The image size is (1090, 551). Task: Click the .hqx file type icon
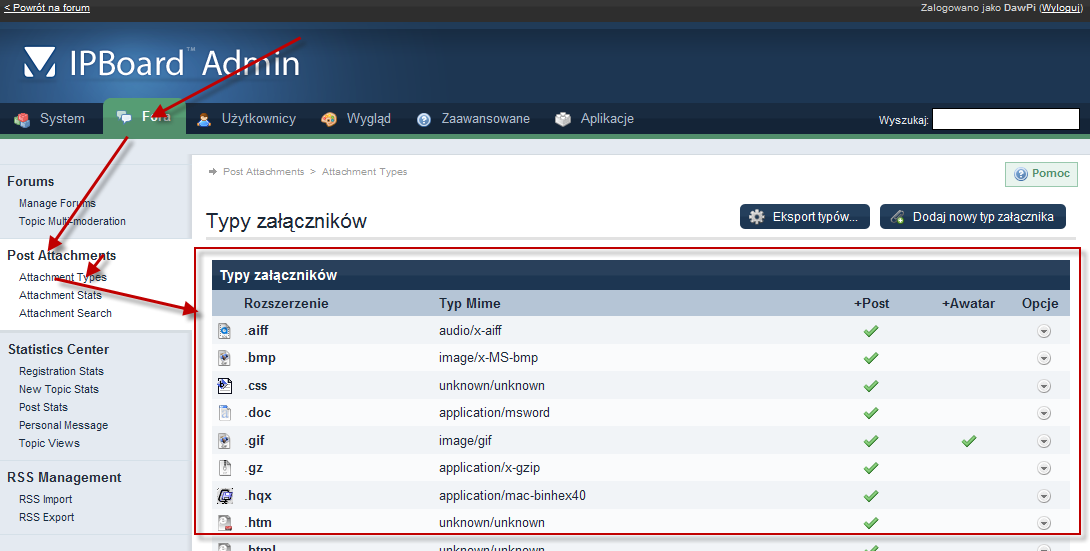pyautogui.click(x=225, y=495)
